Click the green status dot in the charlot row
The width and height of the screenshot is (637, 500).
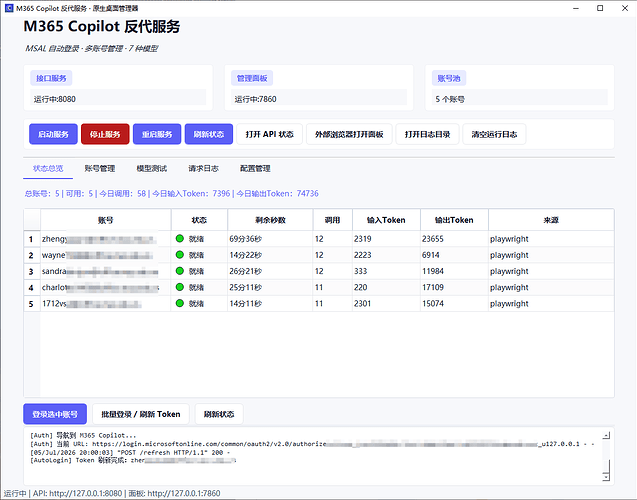pyautogui.click(x=180, y=287)
